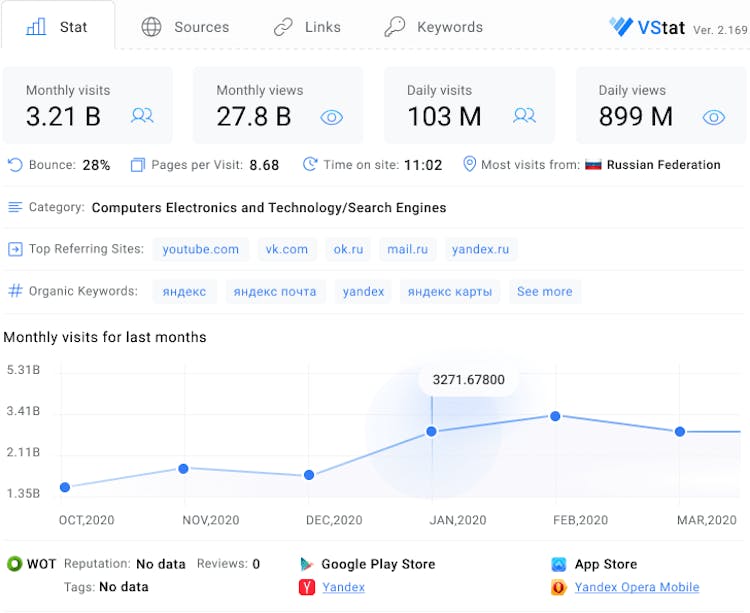
Task: Click the Monthly views eye icon
Action: point(331,117)
